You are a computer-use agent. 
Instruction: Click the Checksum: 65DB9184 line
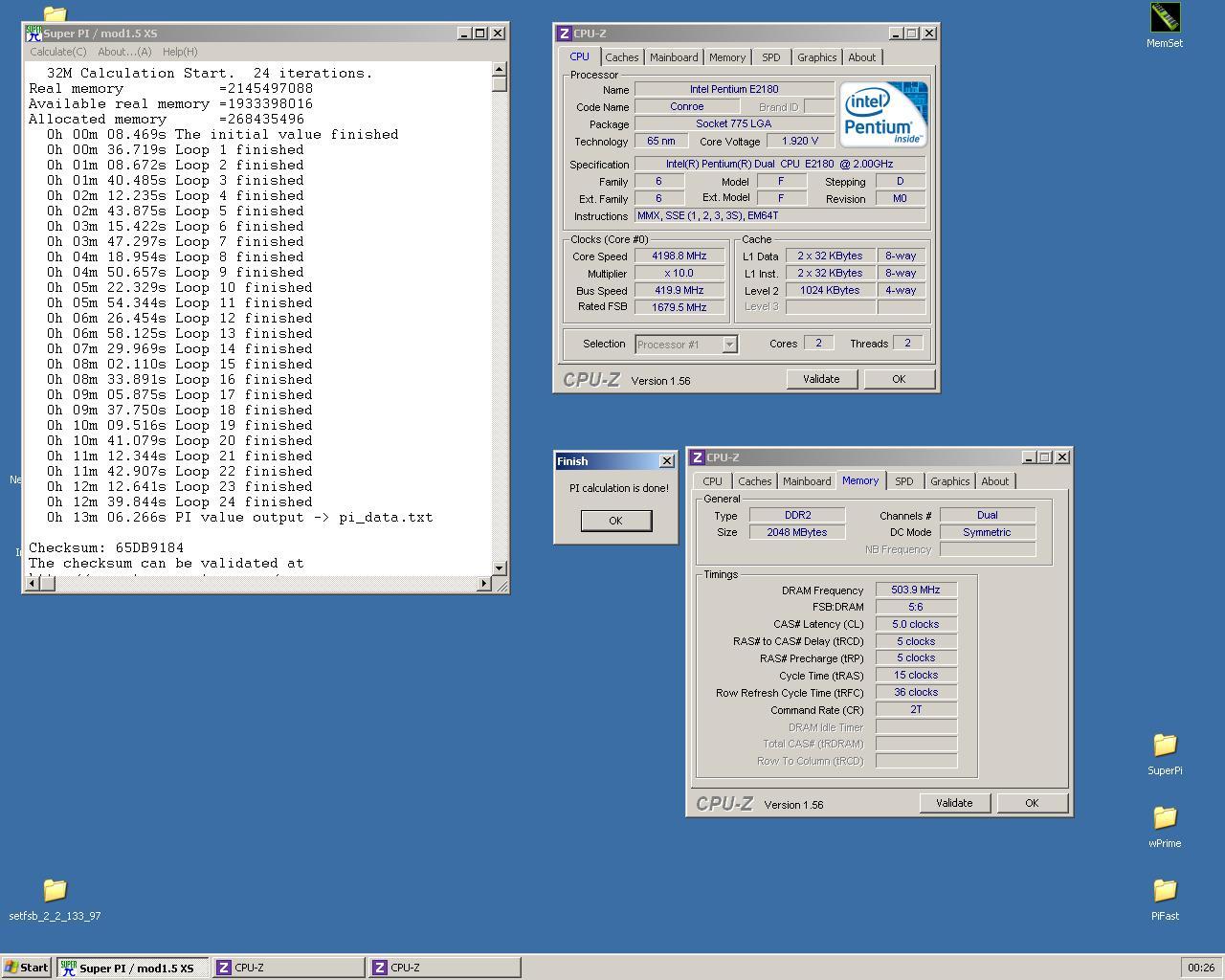[106, 548]
